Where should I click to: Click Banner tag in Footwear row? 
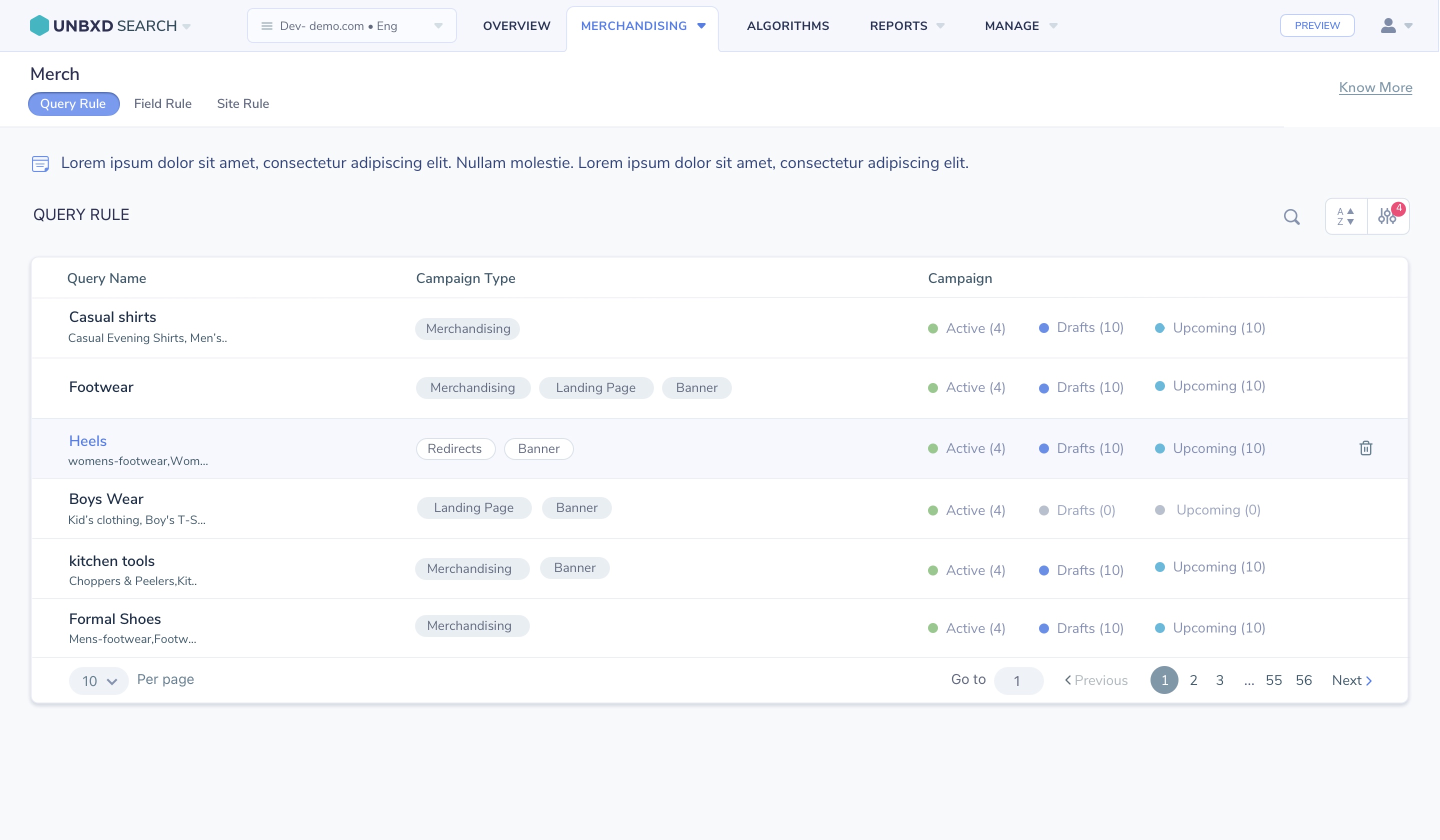tap(696, 387)
